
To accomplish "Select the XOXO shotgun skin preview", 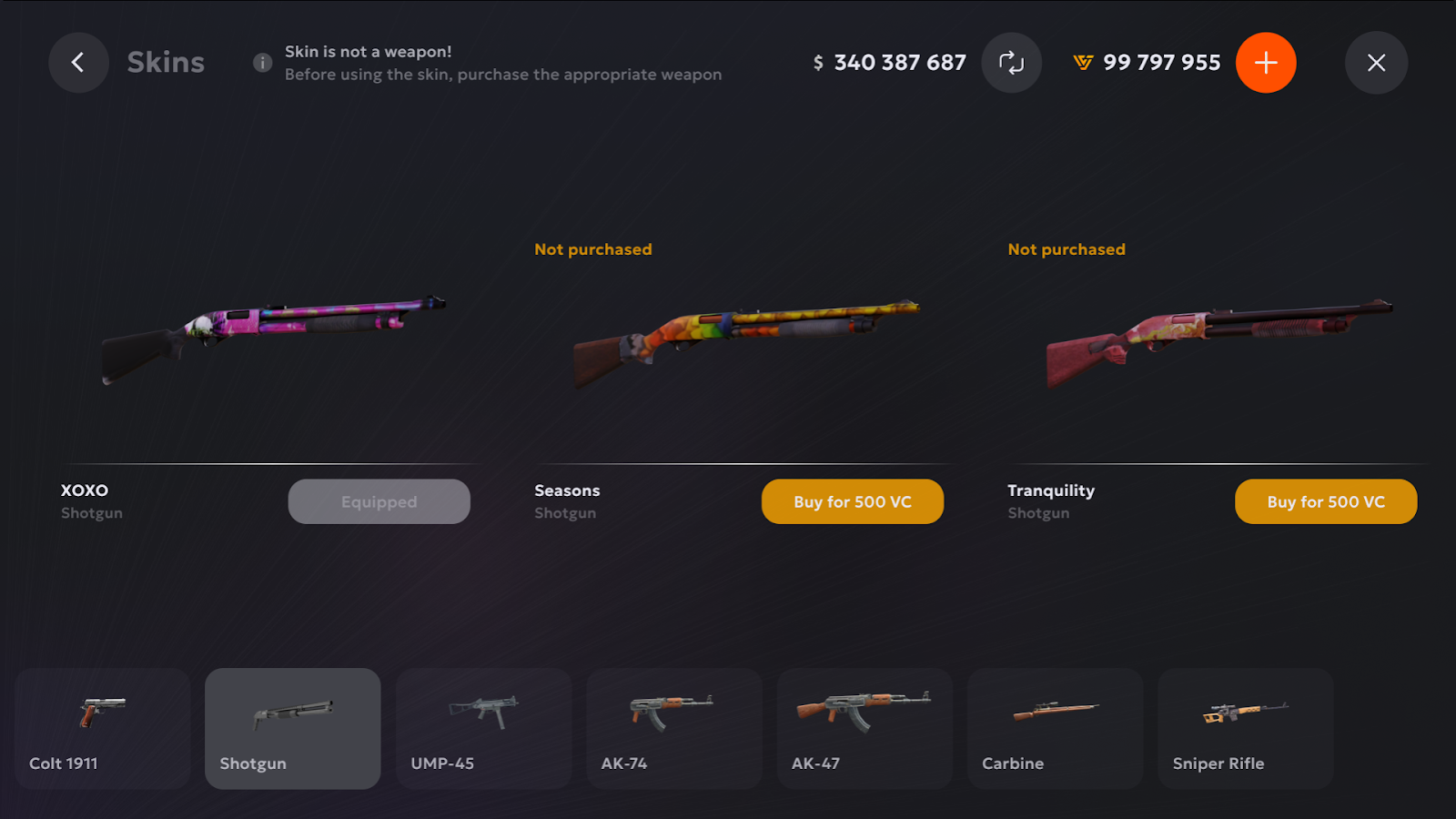I will click(x=274, y=339).
